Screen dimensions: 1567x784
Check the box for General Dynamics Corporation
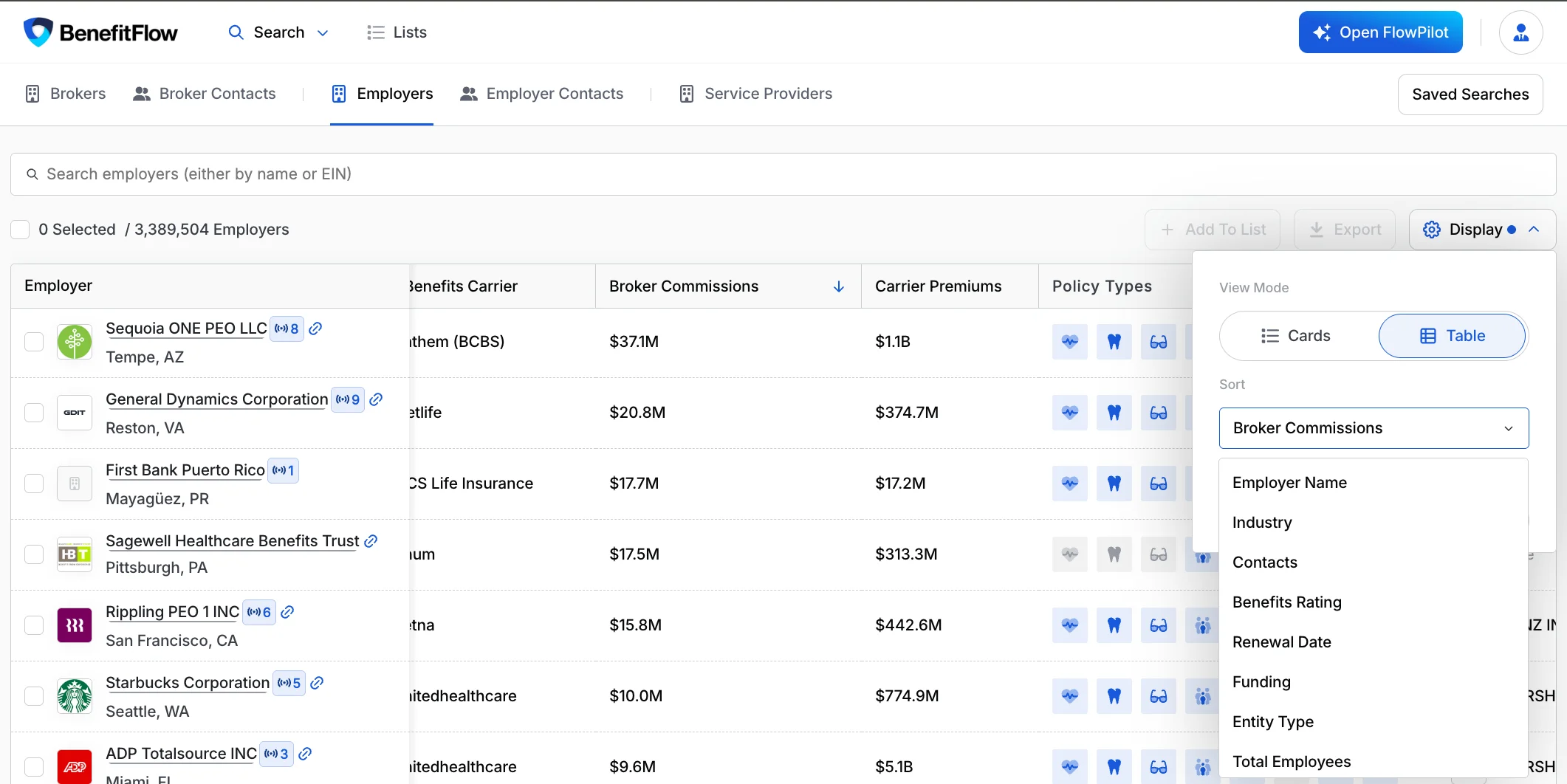34,413
